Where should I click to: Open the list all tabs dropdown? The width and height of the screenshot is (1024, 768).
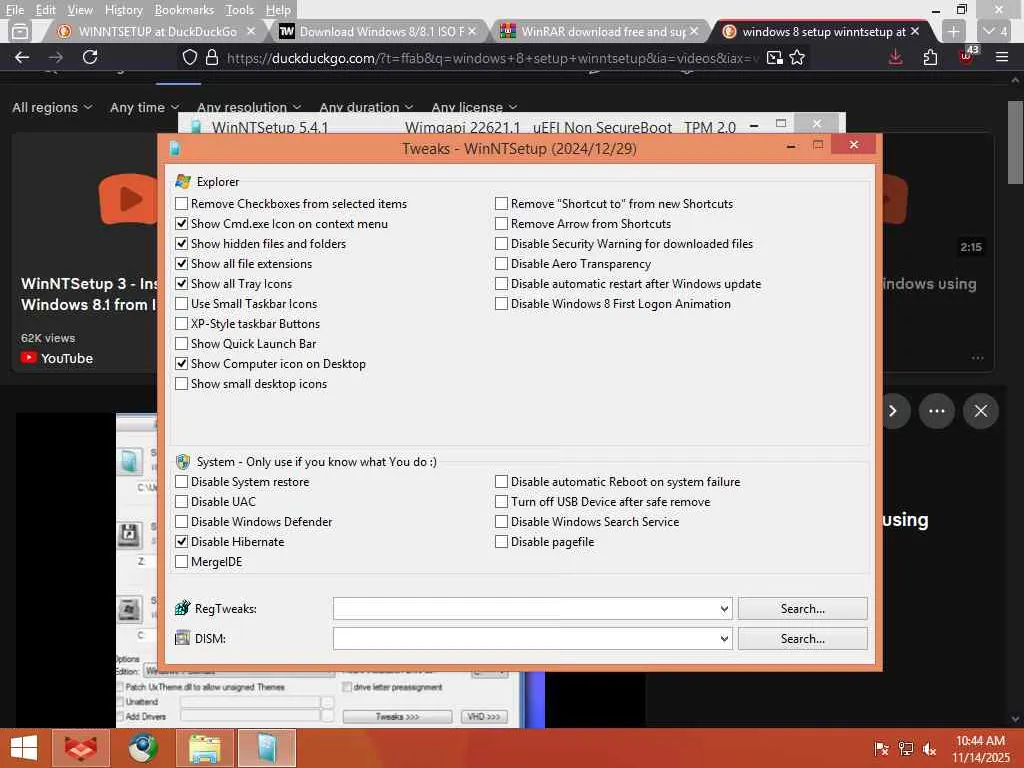coord(995,31)
